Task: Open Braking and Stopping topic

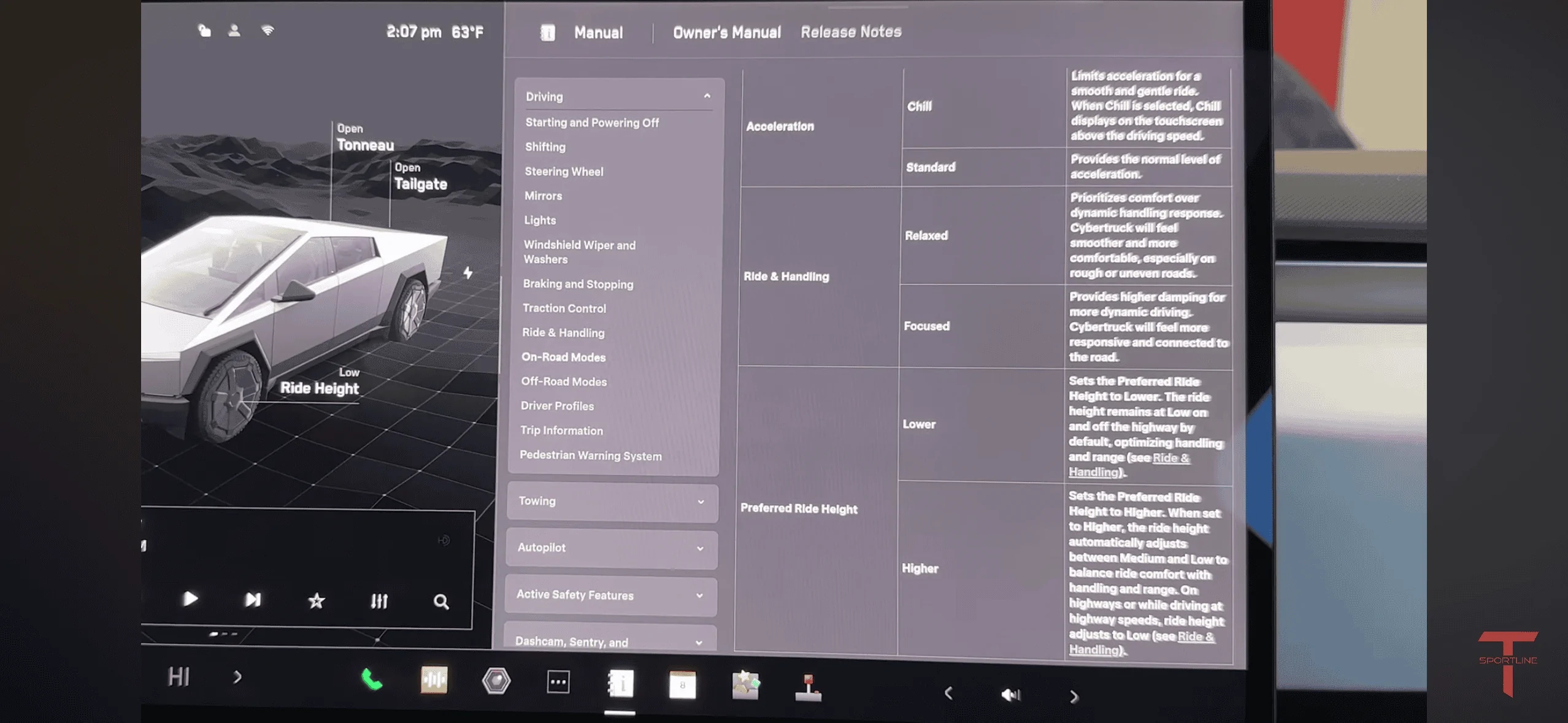Action: pos(578,284)
